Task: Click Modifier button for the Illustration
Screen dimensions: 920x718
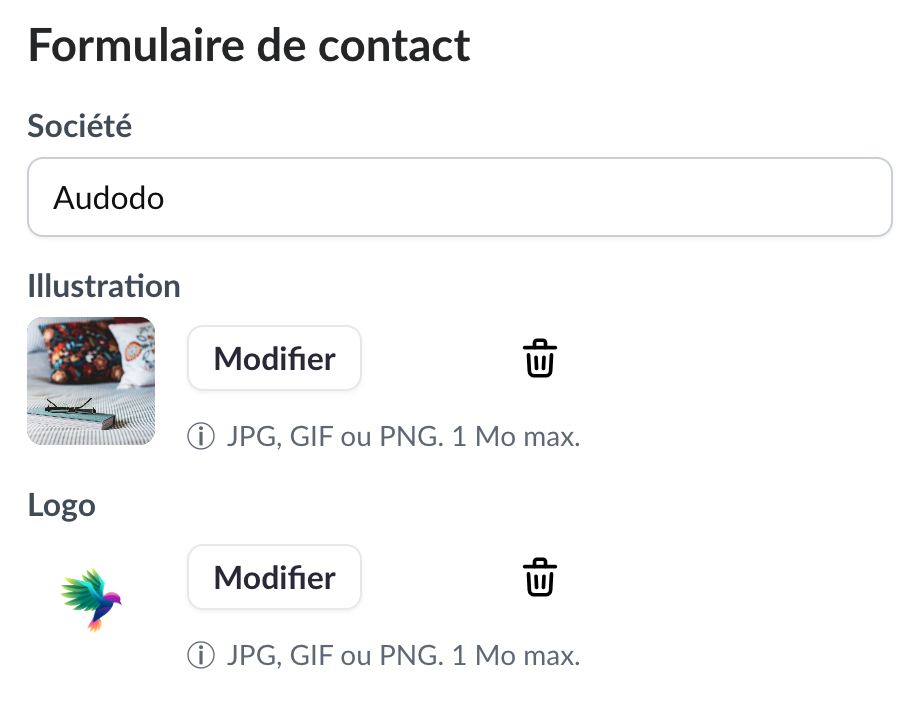Action: point(274,358)
